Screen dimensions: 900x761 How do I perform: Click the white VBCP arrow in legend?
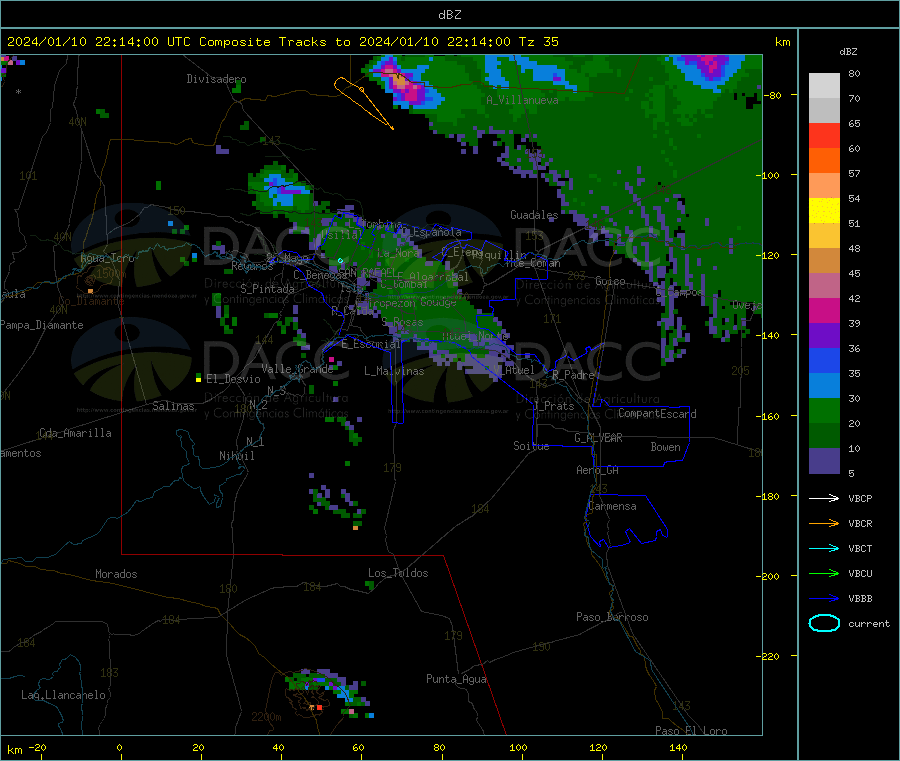coord(824,498)
